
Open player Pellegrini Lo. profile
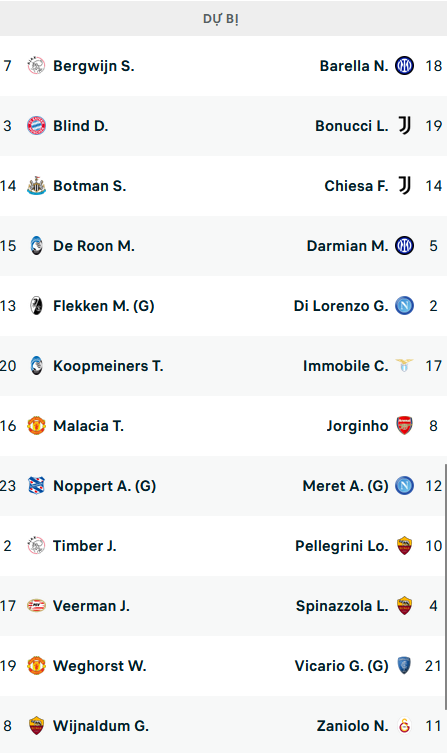pyautogui.click(x=341, y=546)
